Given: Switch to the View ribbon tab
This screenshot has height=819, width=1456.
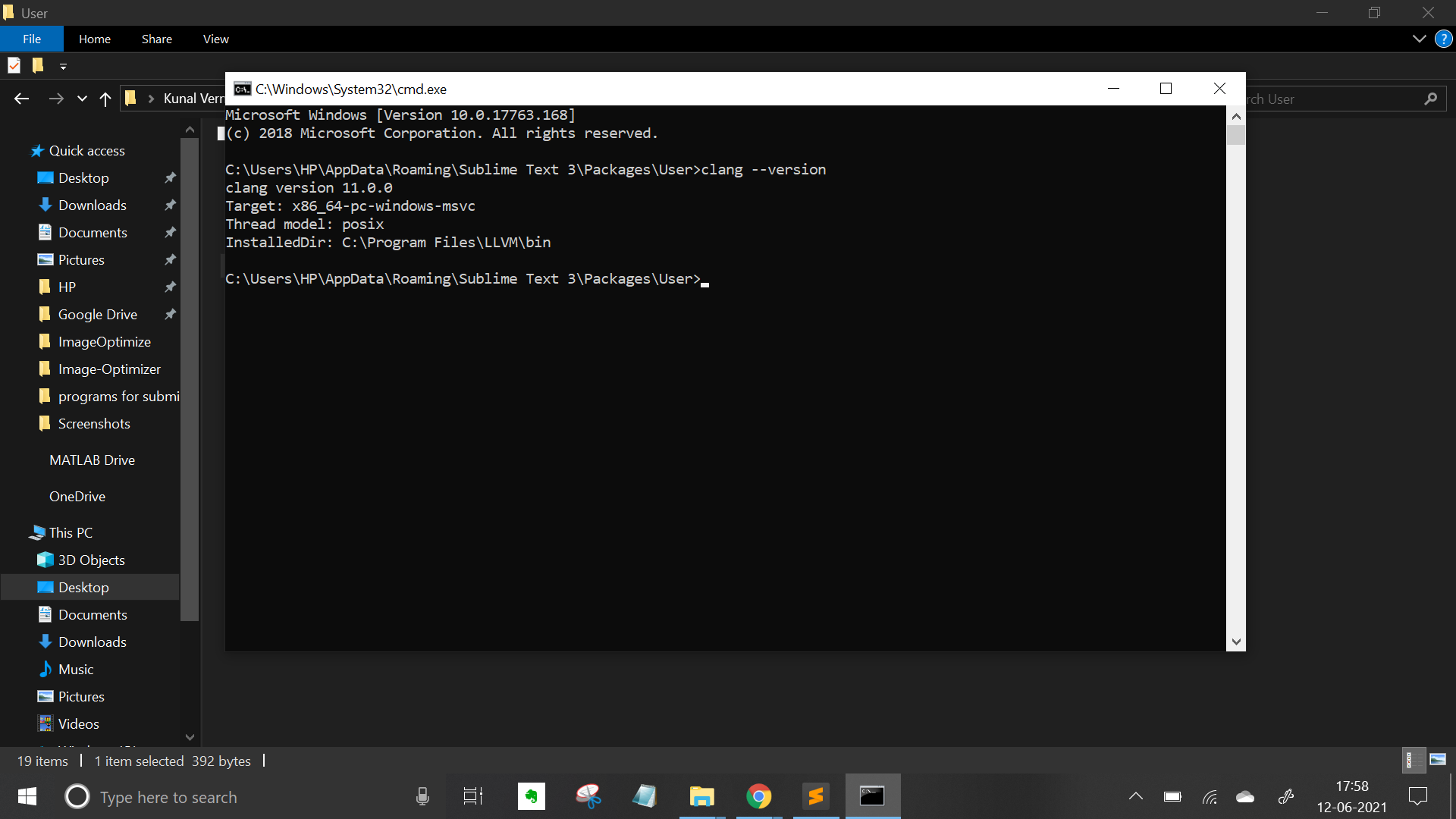Looking at the screenshot, I should 215,39.
